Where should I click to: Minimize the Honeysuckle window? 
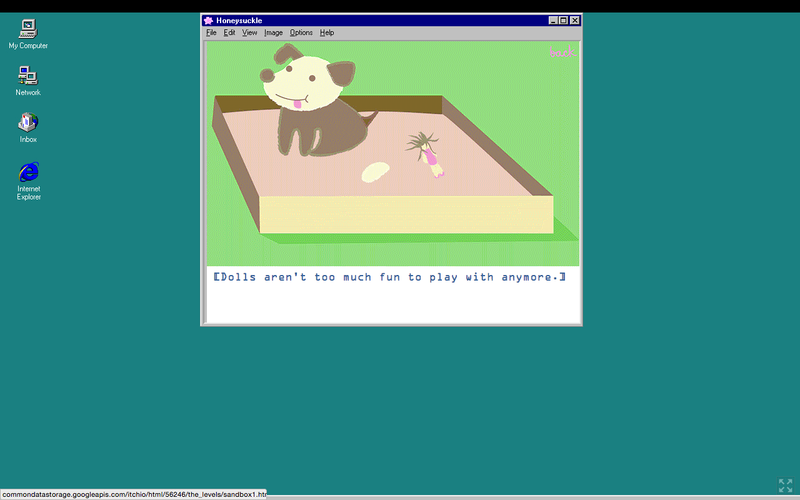pyautogui.click(x=553, y=20)
